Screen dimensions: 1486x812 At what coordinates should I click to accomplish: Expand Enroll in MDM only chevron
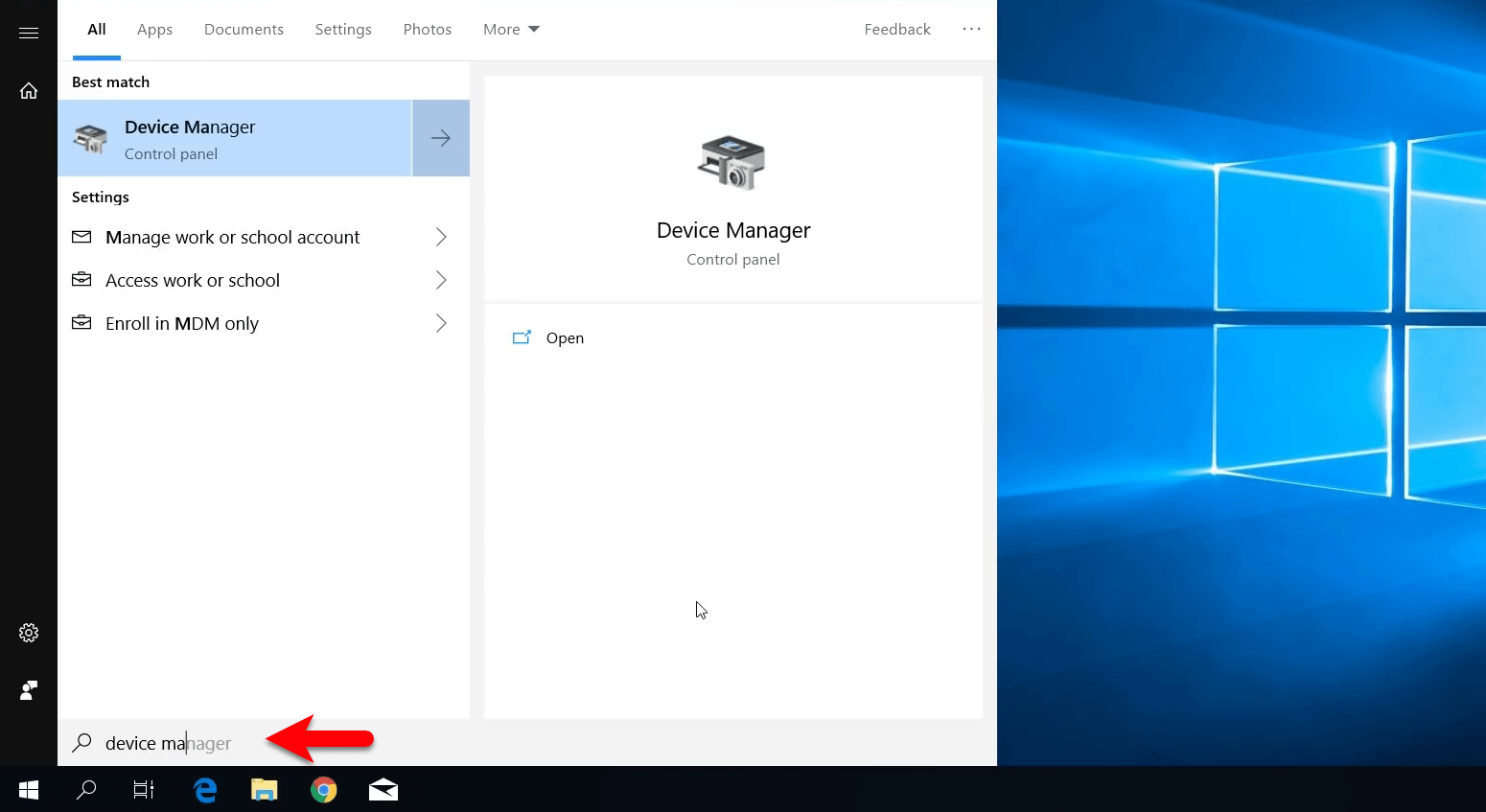[x=441, y=323]
